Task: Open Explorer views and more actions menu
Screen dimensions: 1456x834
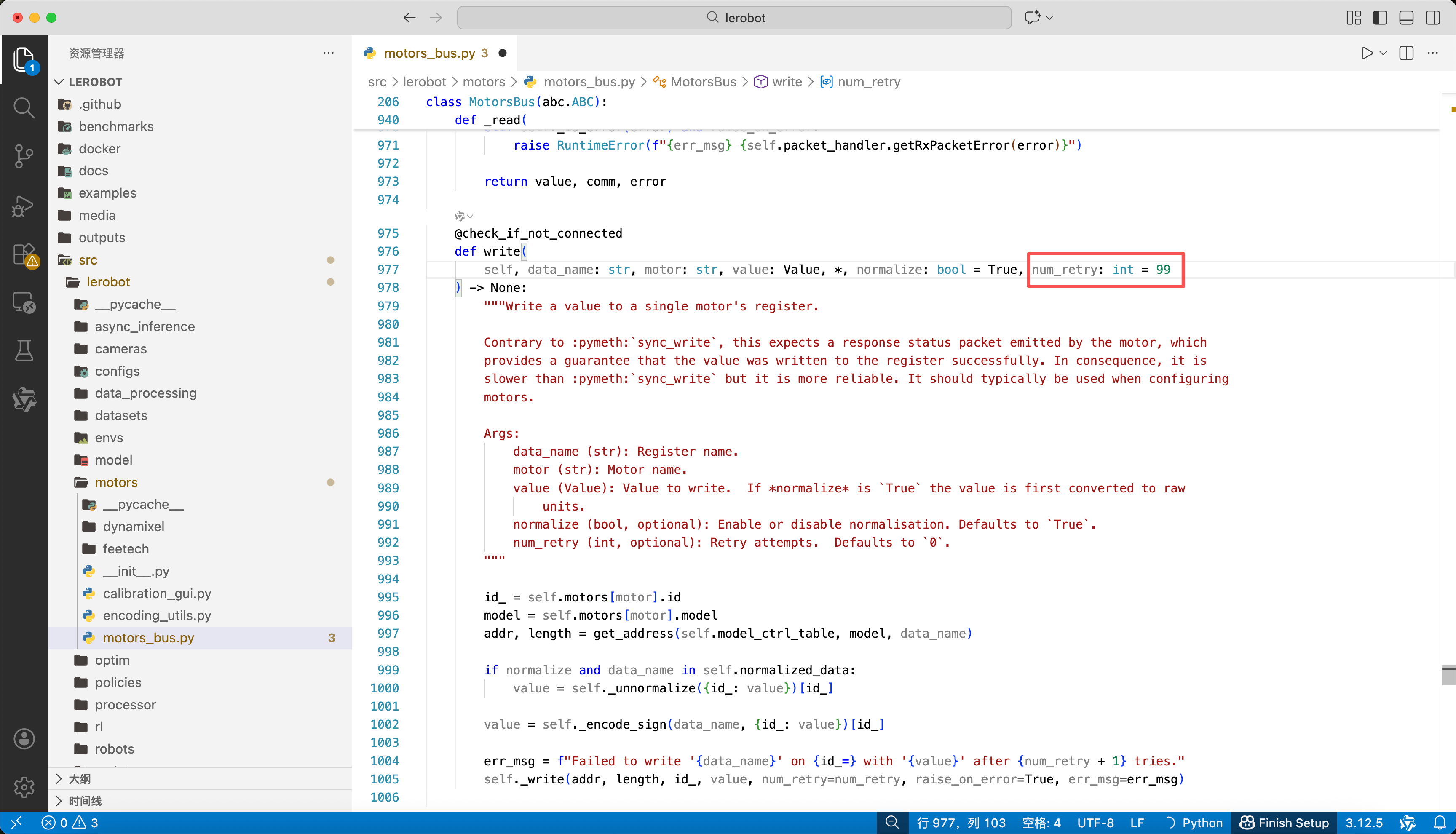Action: pos(328,53)
